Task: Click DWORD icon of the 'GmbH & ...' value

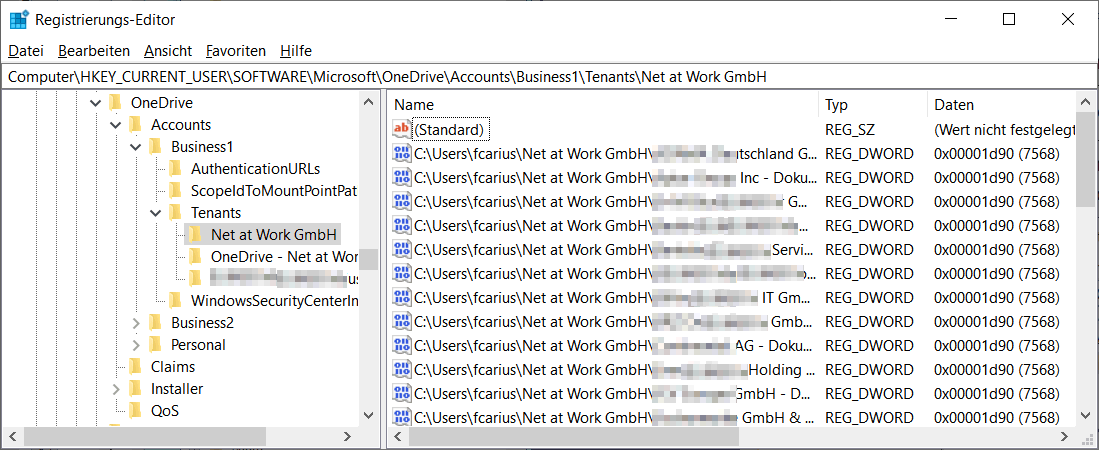Action: [402, 417]
